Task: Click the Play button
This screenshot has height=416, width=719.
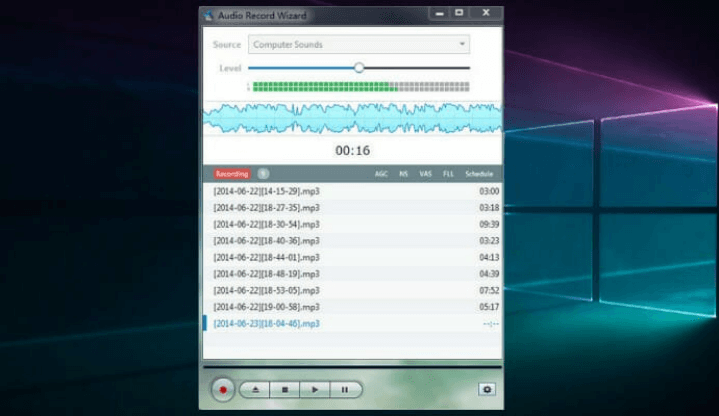Action: [315, 390]
